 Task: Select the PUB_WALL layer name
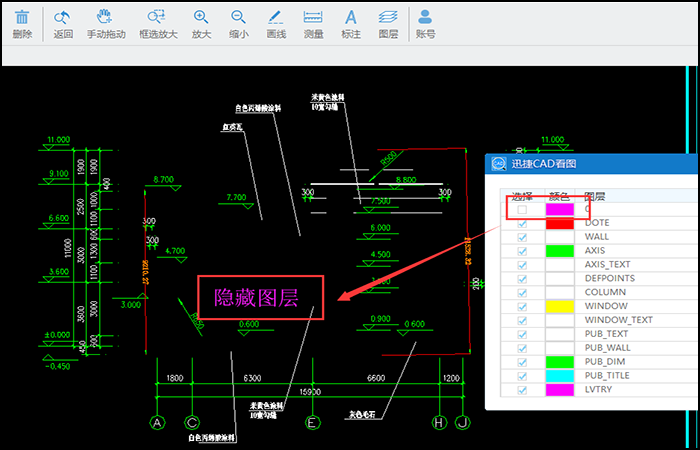[x=608, y=347]
